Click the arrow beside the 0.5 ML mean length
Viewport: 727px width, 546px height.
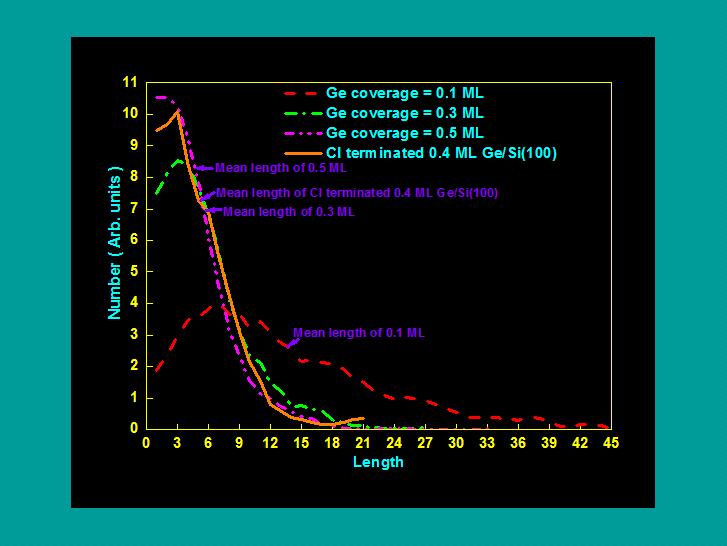coord(202,168)
